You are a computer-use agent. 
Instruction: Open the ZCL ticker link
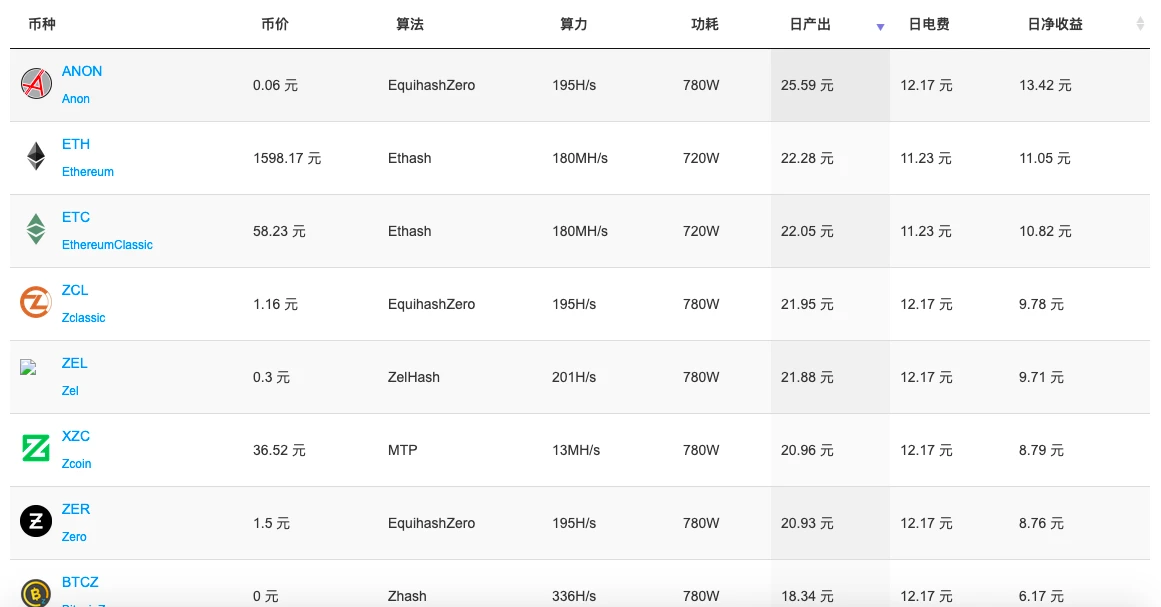tap(75, 290)
